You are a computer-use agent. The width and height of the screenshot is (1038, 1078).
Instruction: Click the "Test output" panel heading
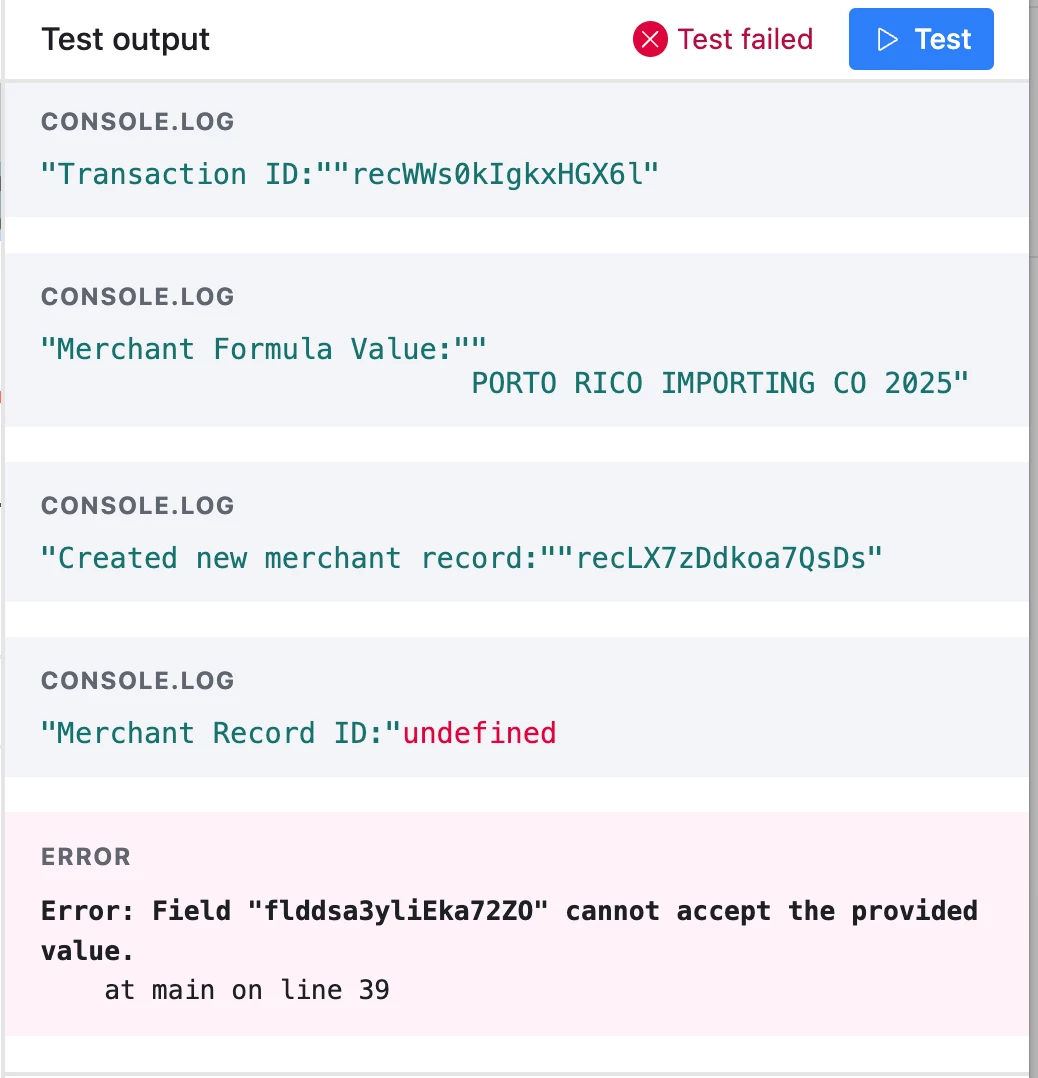pos(125,39)
